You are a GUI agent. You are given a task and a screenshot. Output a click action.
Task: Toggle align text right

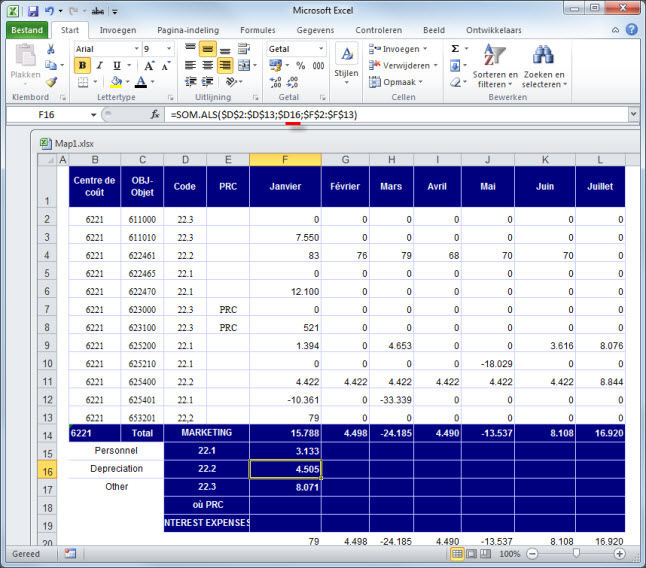click(225, 65)
